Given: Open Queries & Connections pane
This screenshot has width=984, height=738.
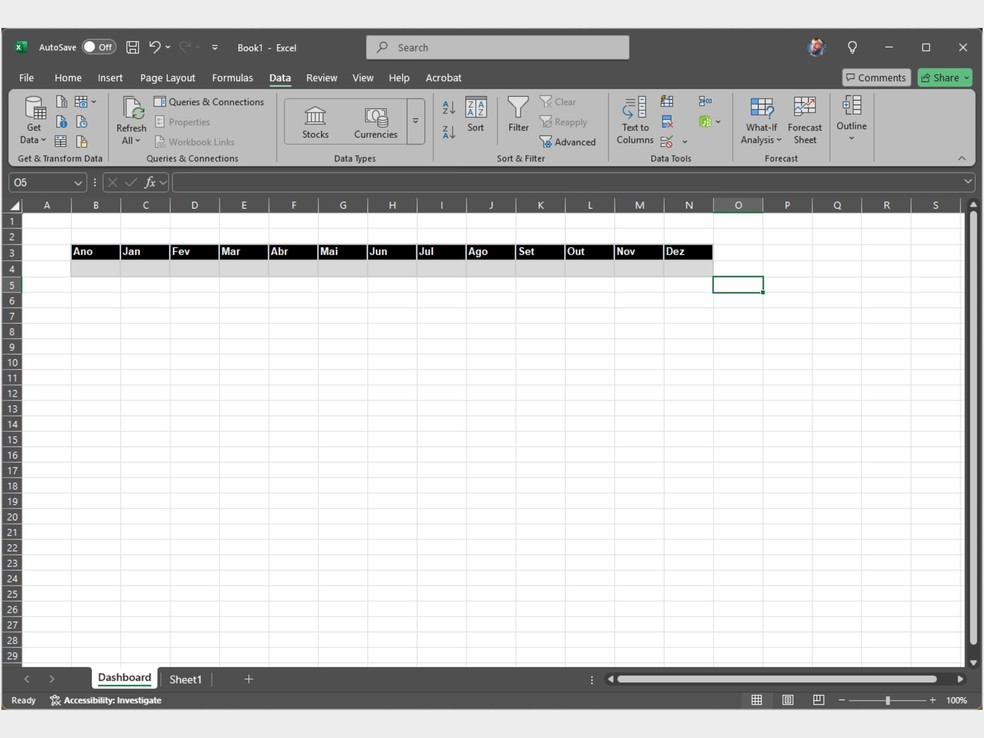Looking at the screenshot, I should click(209, 102).
